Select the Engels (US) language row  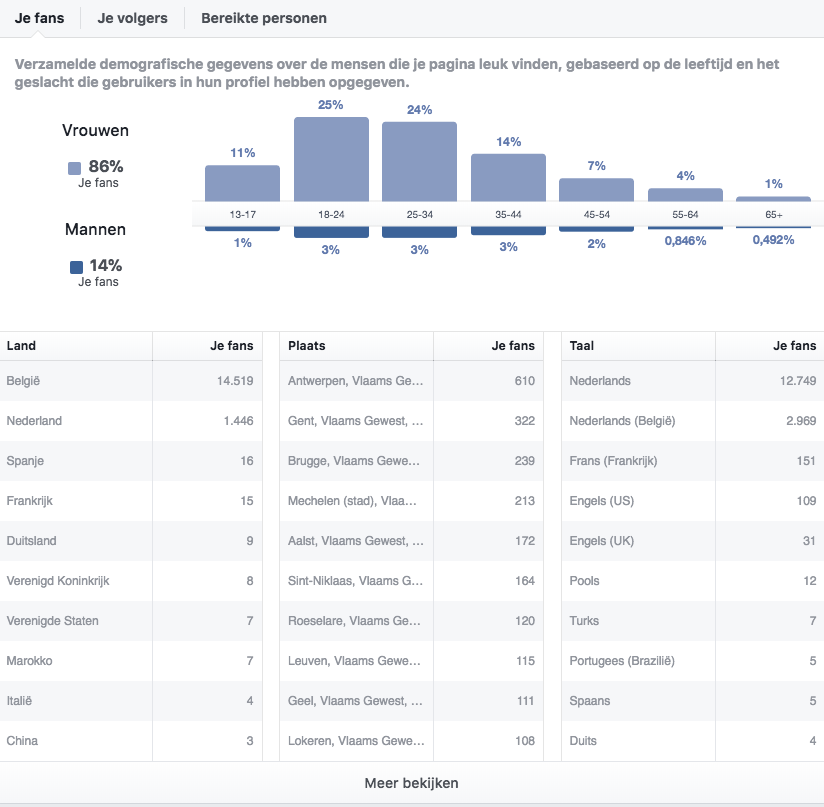tap(693, 501)
